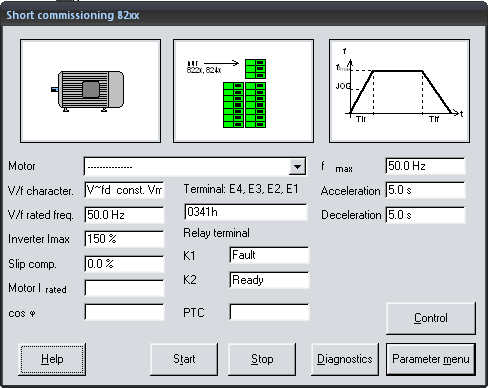Click the terminal 0341h field
This screenshot has width=488, height=388.
coord(246,212)
